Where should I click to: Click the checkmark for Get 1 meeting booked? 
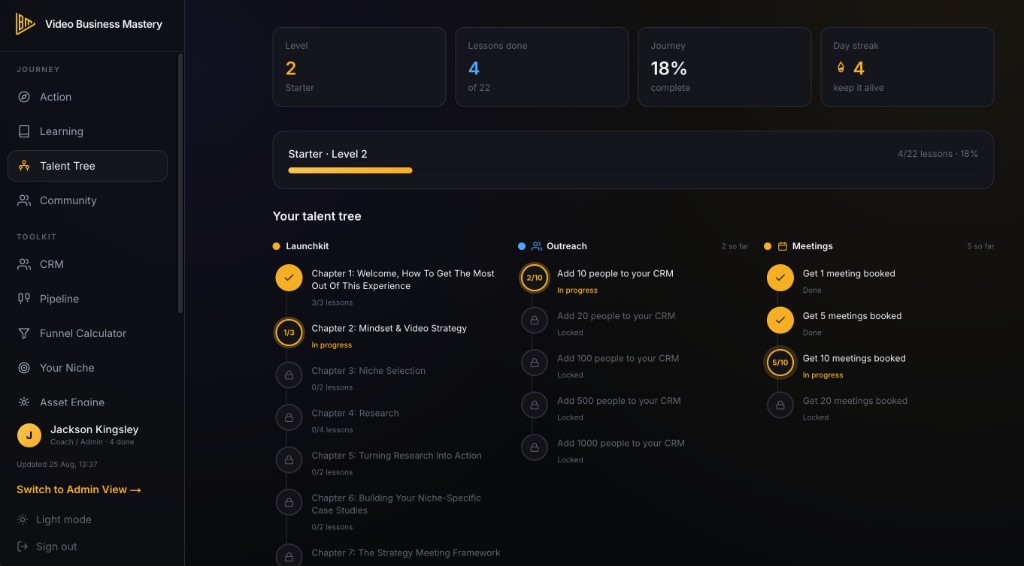pos(780,278)
